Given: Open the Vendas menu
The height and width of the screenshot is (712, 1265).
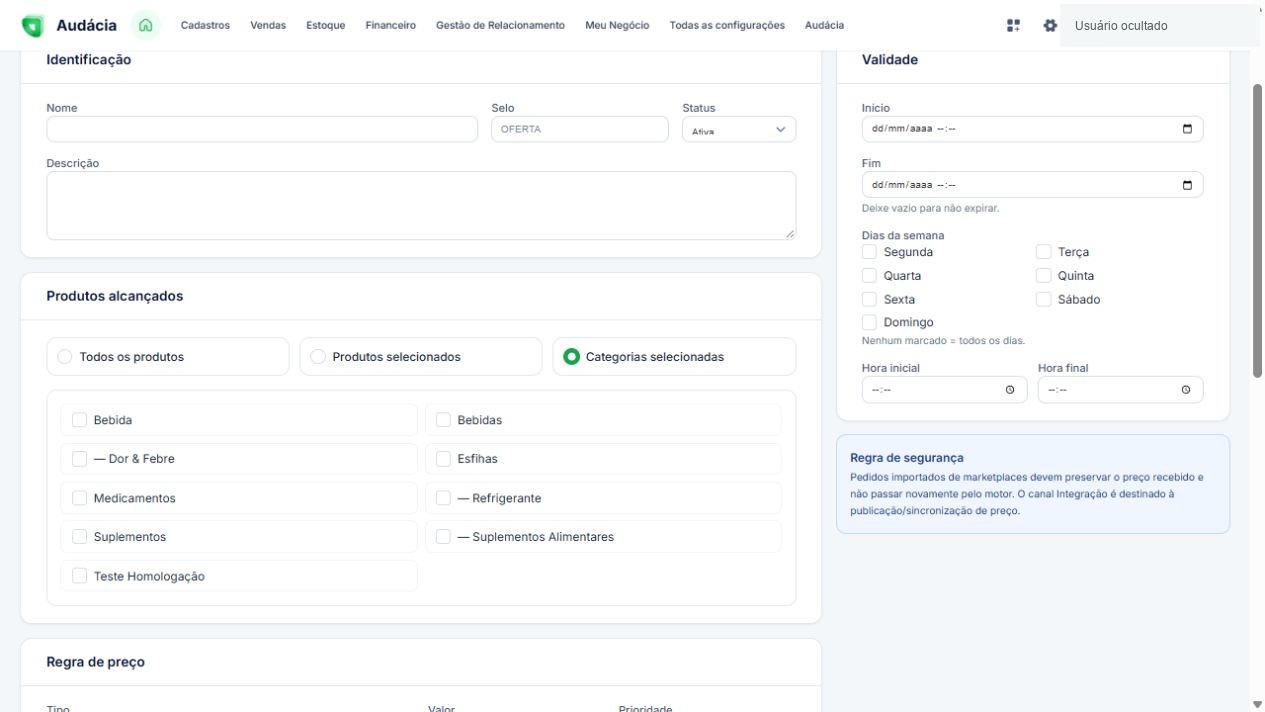Looking at the screenshot, I should tap(268, 26).
